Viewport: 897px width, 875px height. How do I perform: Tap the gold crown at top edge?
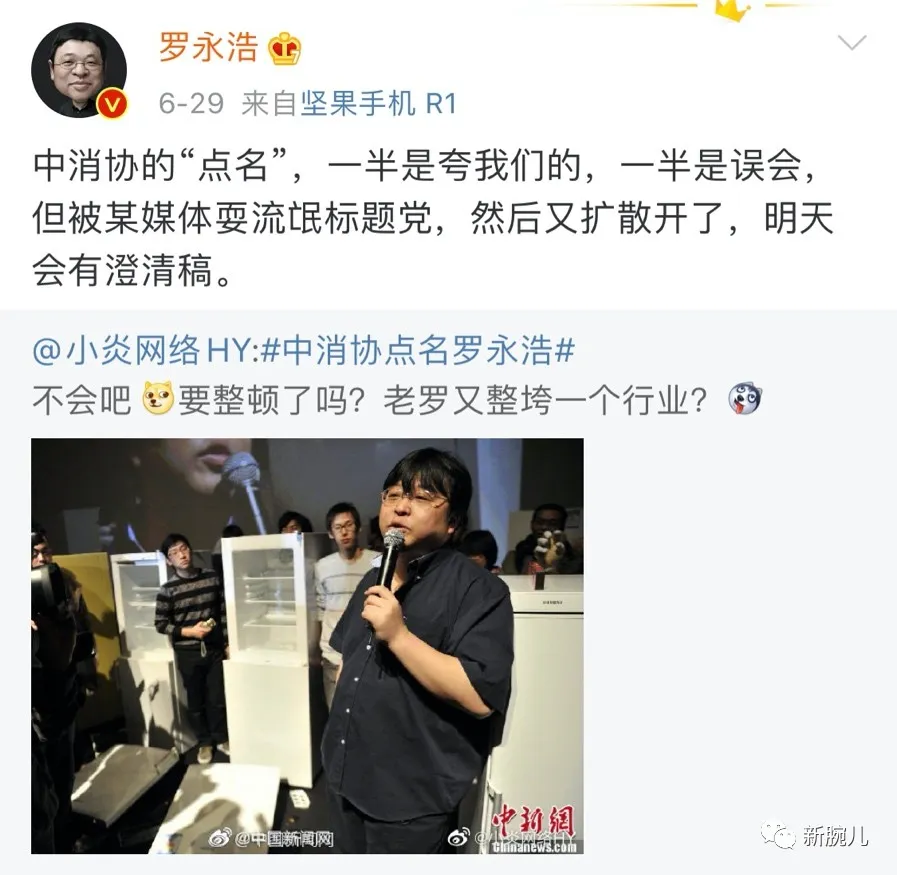tap(732, 10)
